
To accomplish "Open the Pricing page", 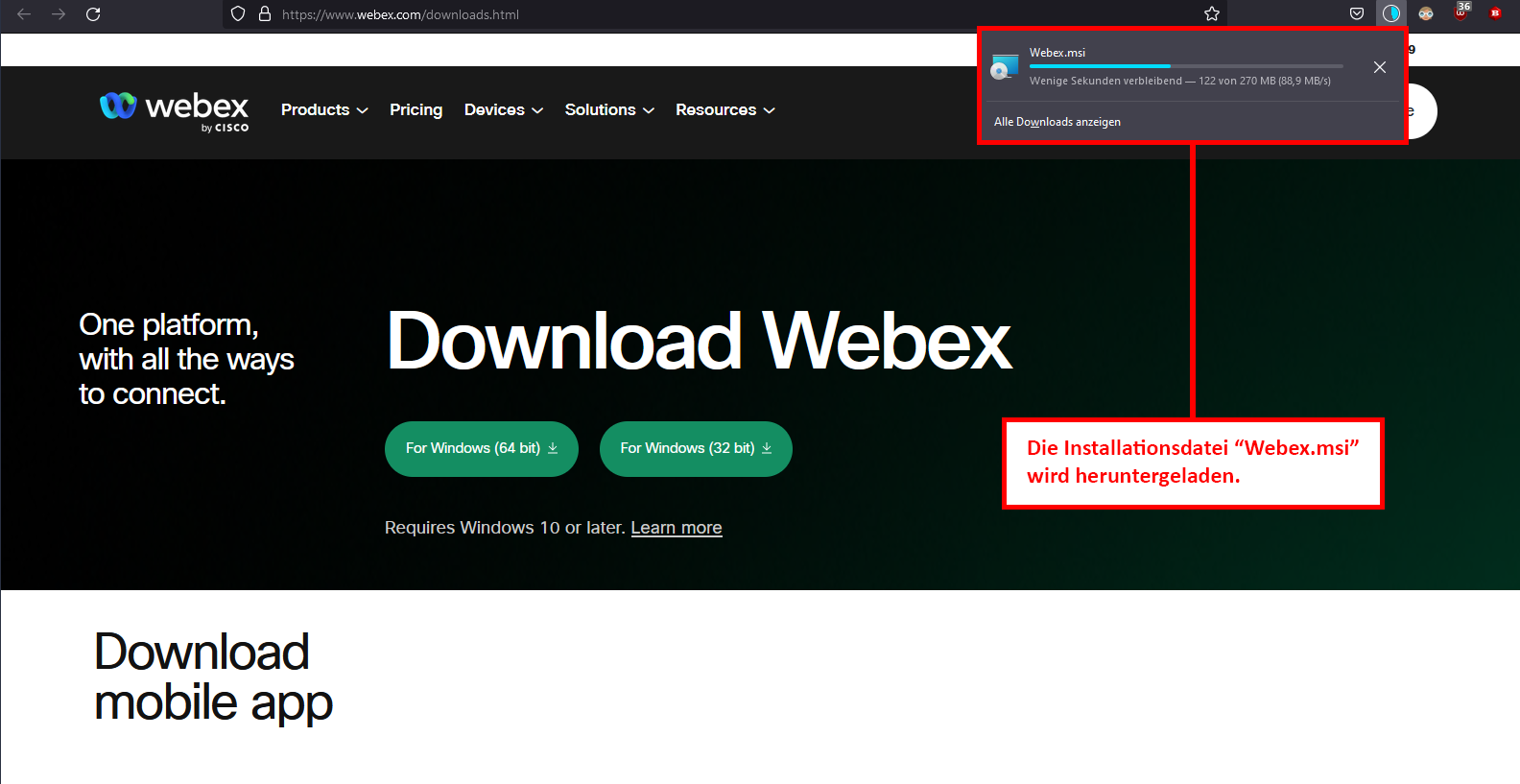I will 416,110.
